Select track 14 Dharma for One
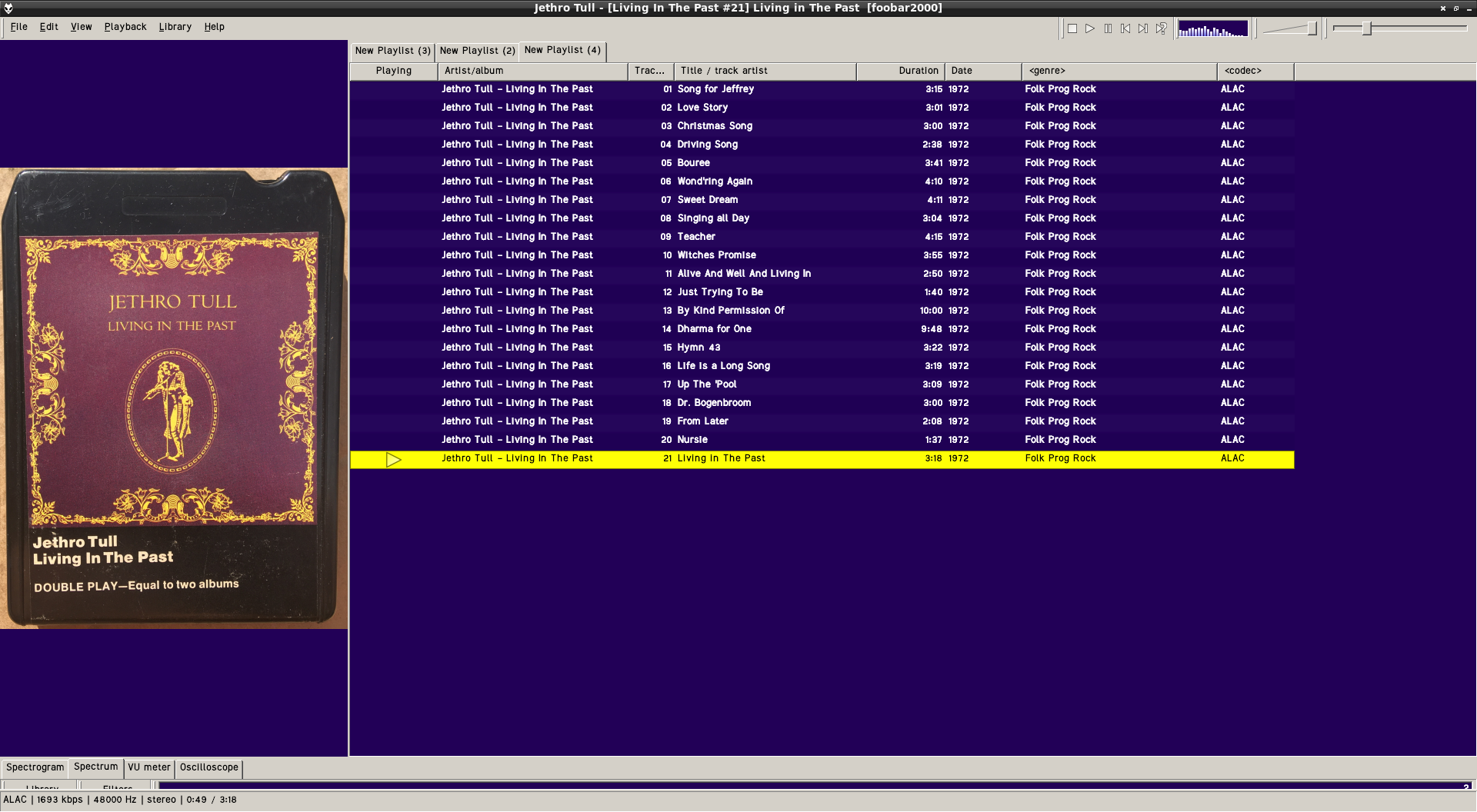1477x812 pixels. pyautogui.click(x=822, y=329)
